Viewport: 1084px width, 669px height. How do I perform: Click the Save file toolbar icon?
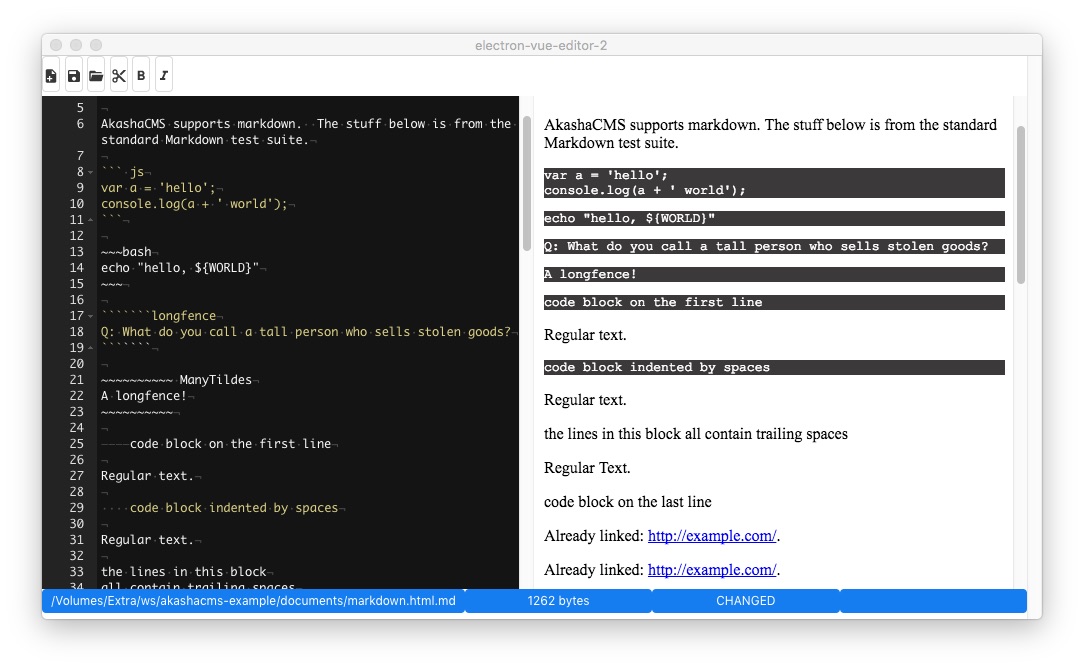click(74, 75)
